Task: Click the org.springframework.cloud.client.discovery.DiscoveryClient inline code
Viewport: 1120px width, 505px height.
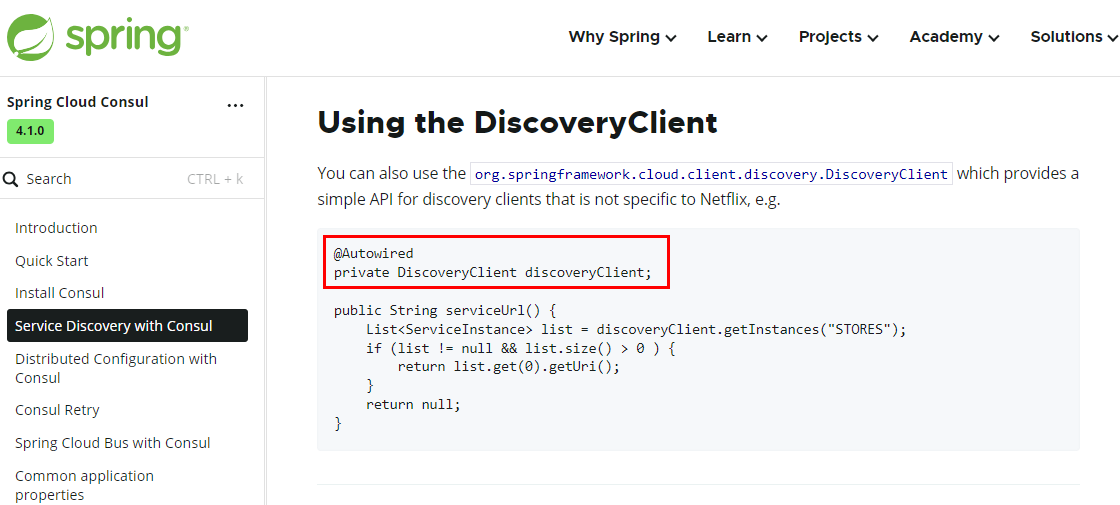Action: coord(711,174)
